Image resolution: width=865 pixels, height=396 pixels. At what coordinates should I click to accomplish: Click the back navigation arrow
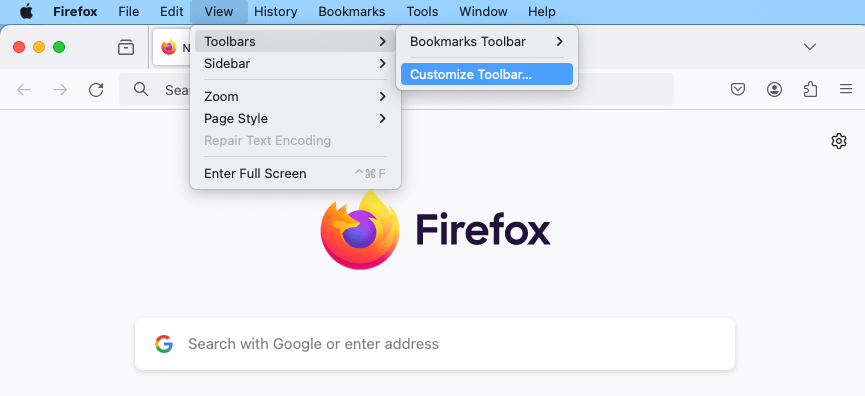coord(24,90)
